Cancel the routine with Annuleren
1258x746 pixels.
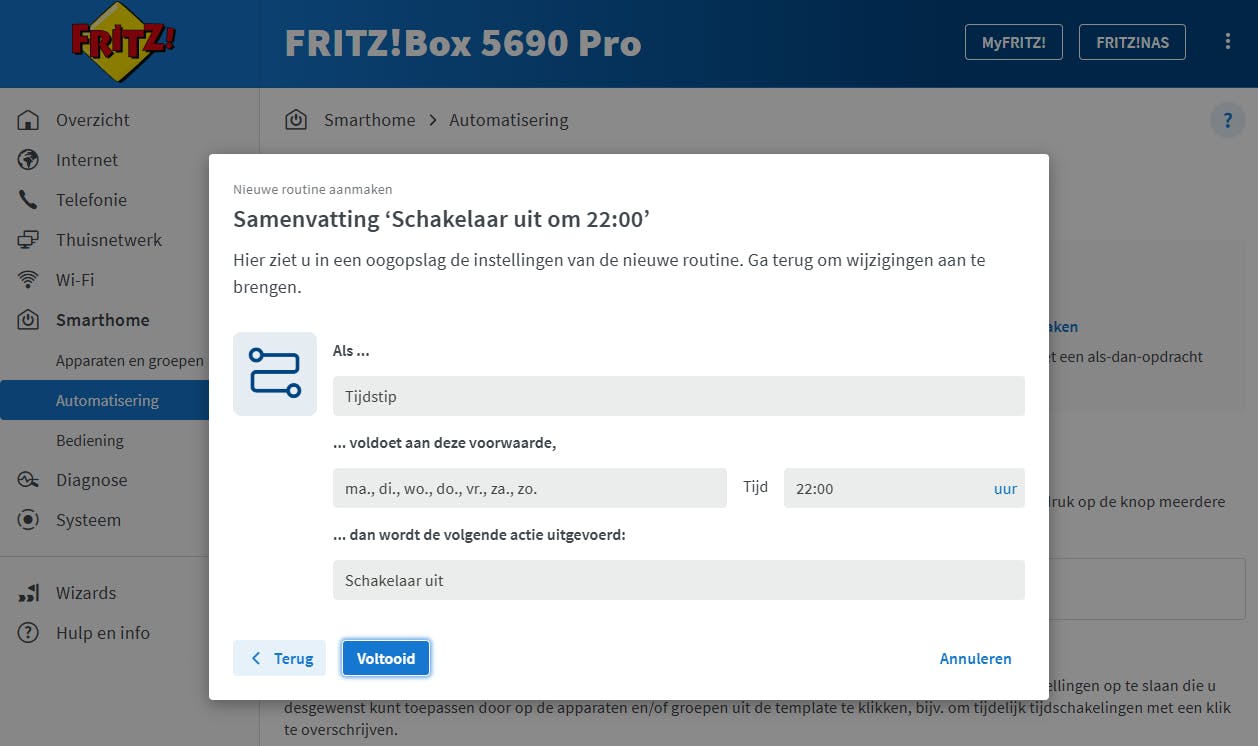[975, 658]
